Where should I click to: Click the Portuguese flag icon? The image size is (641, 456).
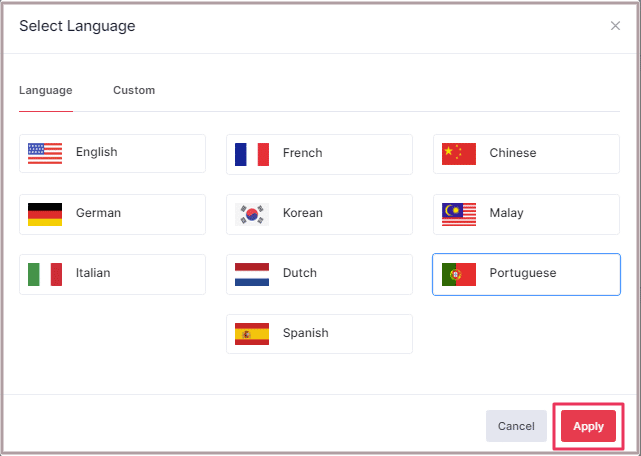(x=459, y=273)
